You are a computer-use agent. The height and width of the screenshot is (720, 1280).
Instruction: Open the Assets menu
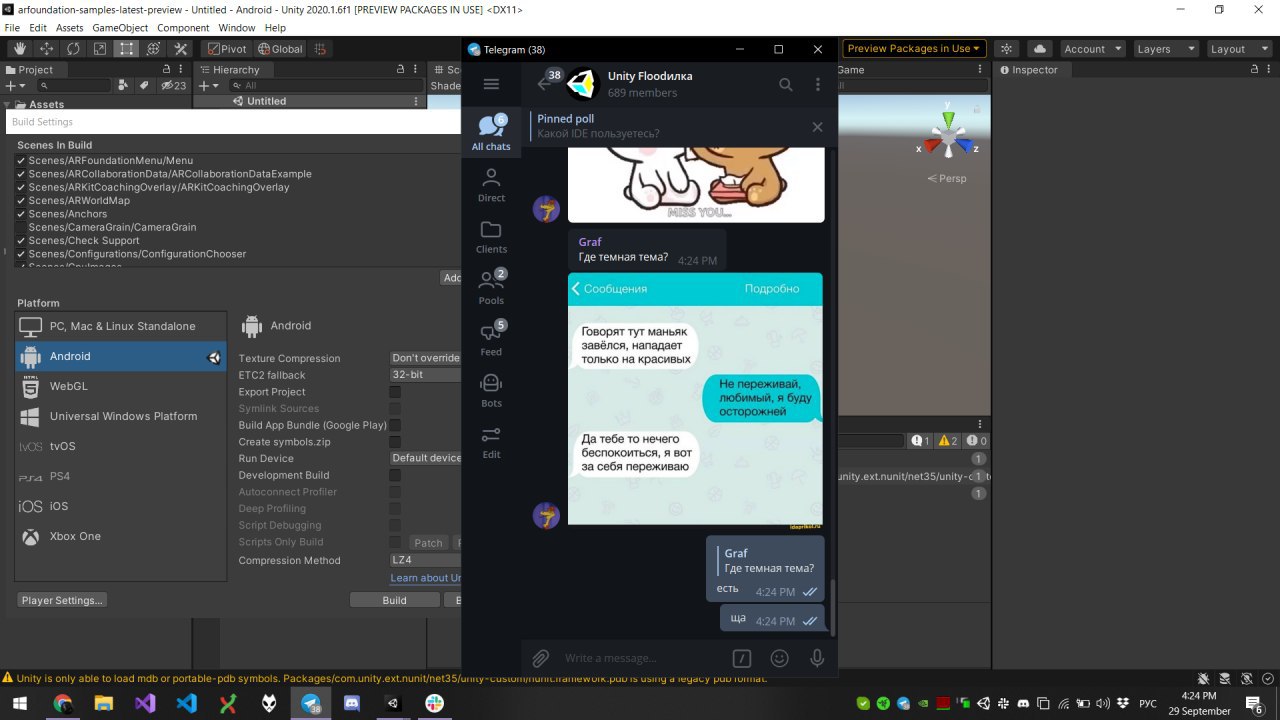point(69,28)
